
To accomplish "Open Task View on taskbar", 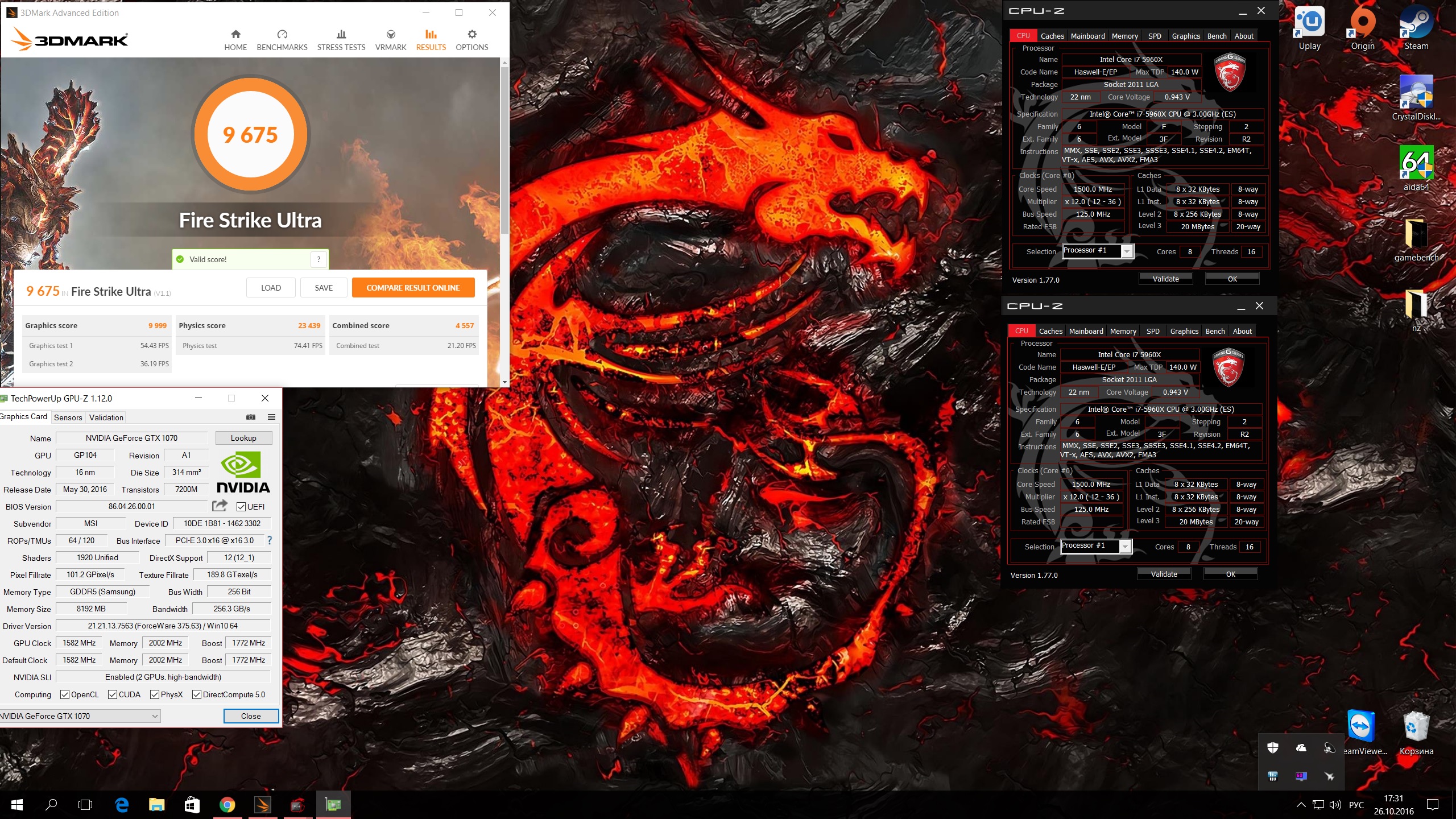I will [x=85, y=805].
